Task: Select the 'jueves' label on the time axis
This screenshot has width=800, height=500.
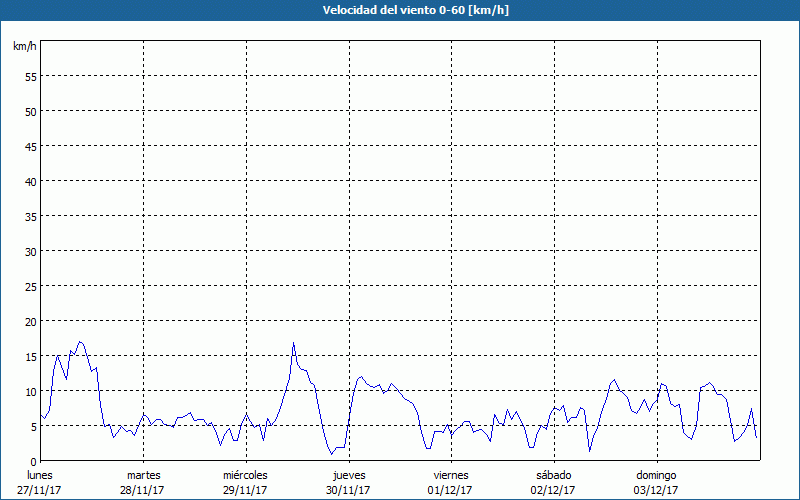Action: 349,474
